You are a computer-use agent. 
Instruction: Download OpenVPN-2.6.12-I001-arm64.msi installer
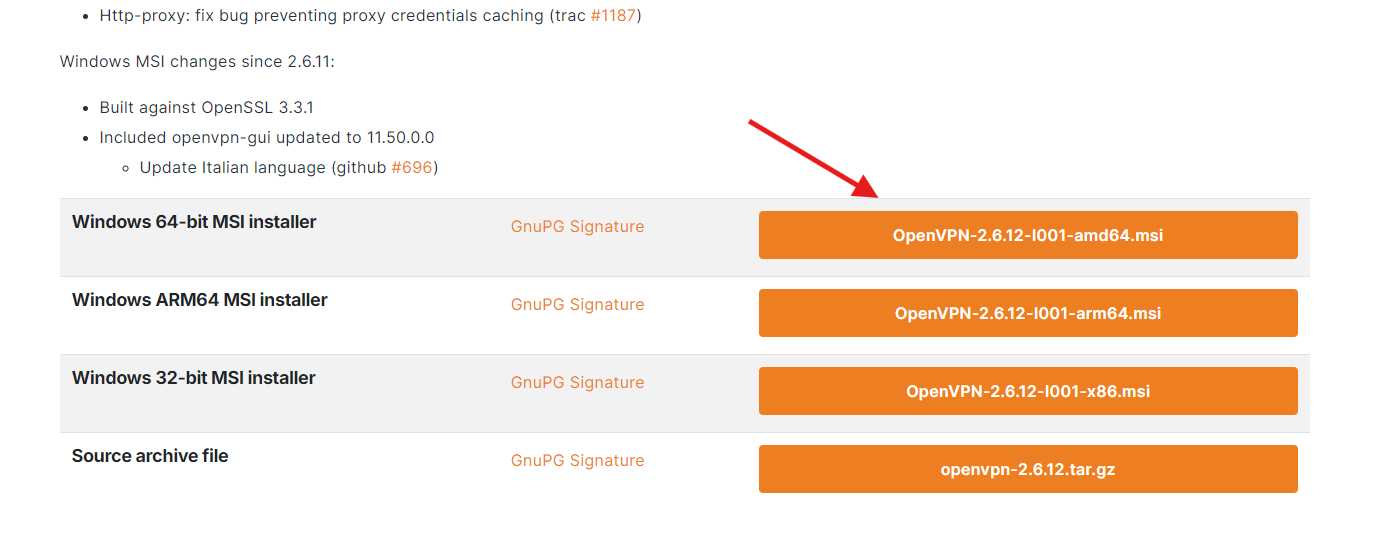(x=1028, y=313)
